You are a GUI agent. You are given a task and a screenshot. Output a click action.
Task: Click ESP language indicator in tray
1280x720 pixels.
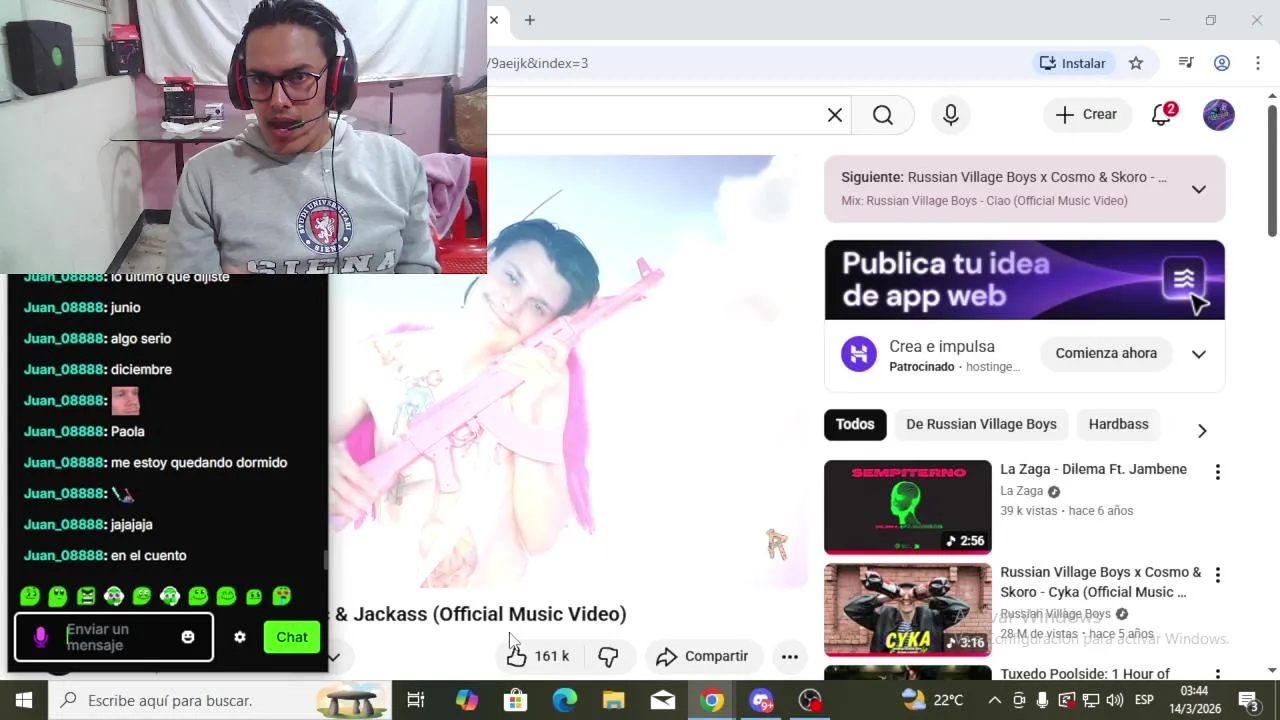(x=1144, y=700)
